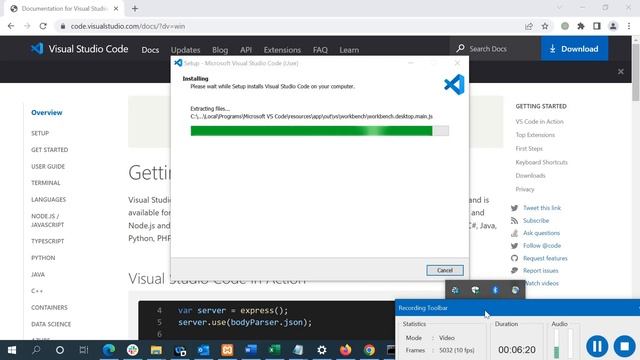640x360 pixels.
Task: Expand the GET STARTED section in sidebar
Action: (x=49, y=150)
